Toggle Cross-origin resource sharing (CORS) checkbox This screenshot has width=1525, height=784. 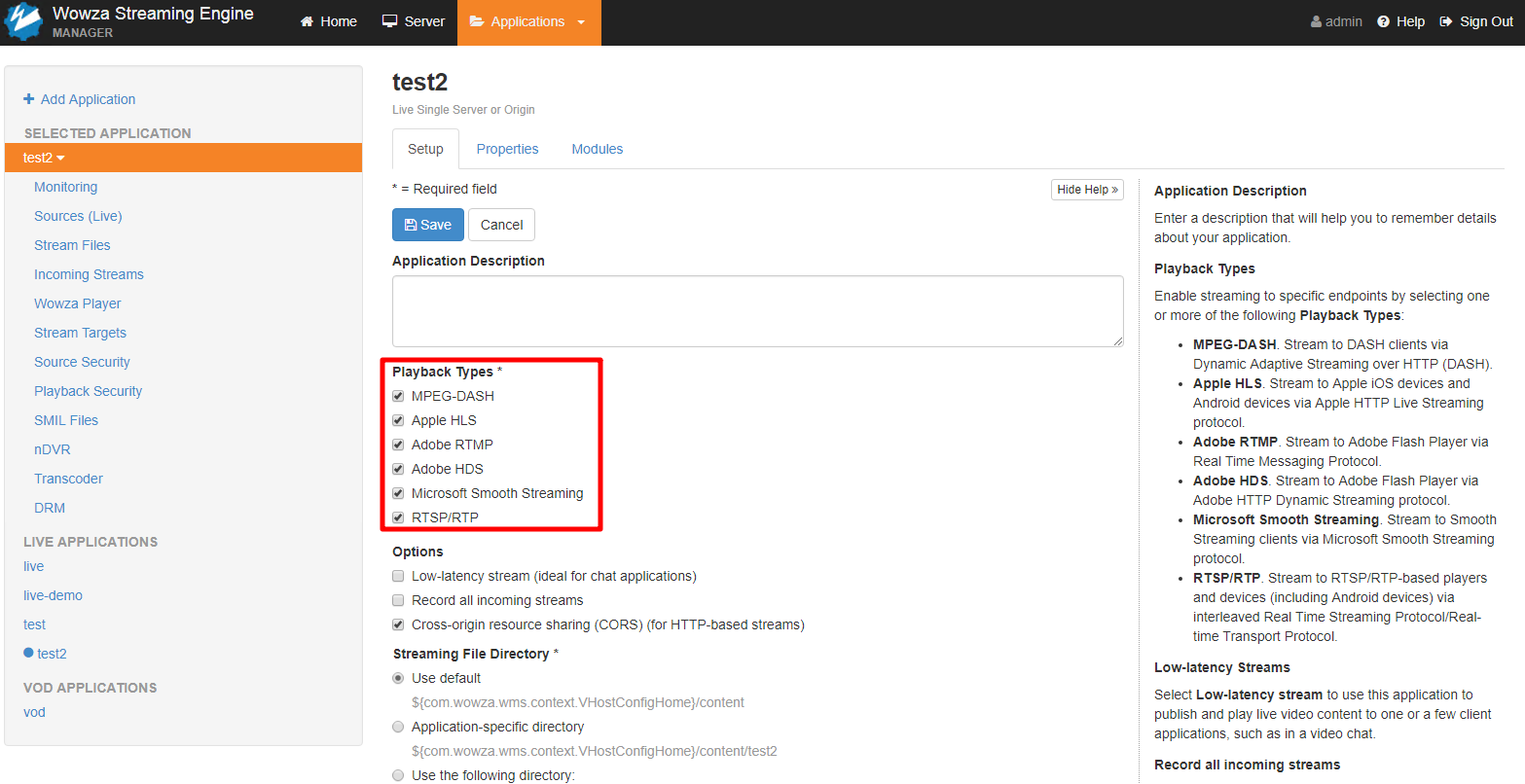point(398,624)
